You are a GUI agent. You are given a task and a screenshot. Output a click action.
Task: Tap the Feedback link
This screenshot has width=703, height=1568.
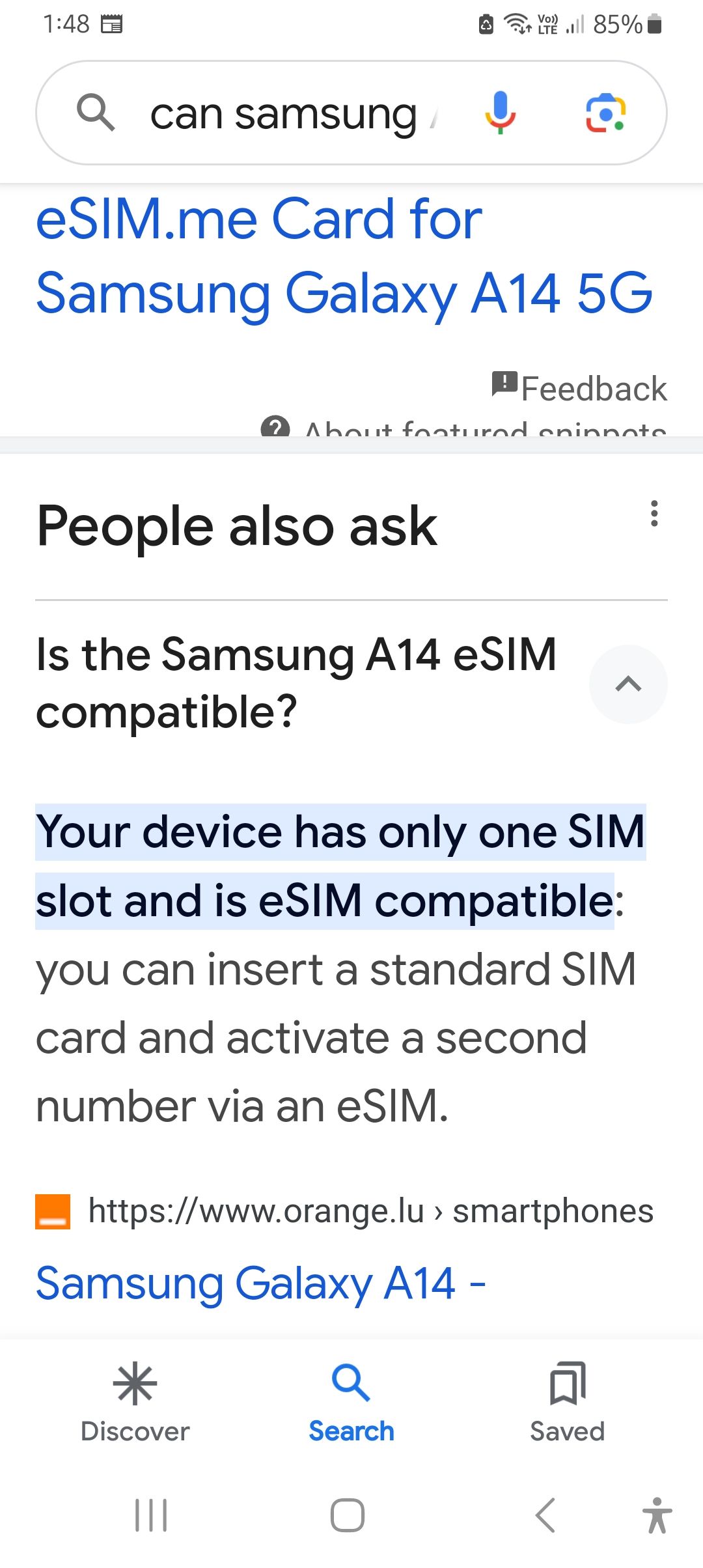pos(594,389)
